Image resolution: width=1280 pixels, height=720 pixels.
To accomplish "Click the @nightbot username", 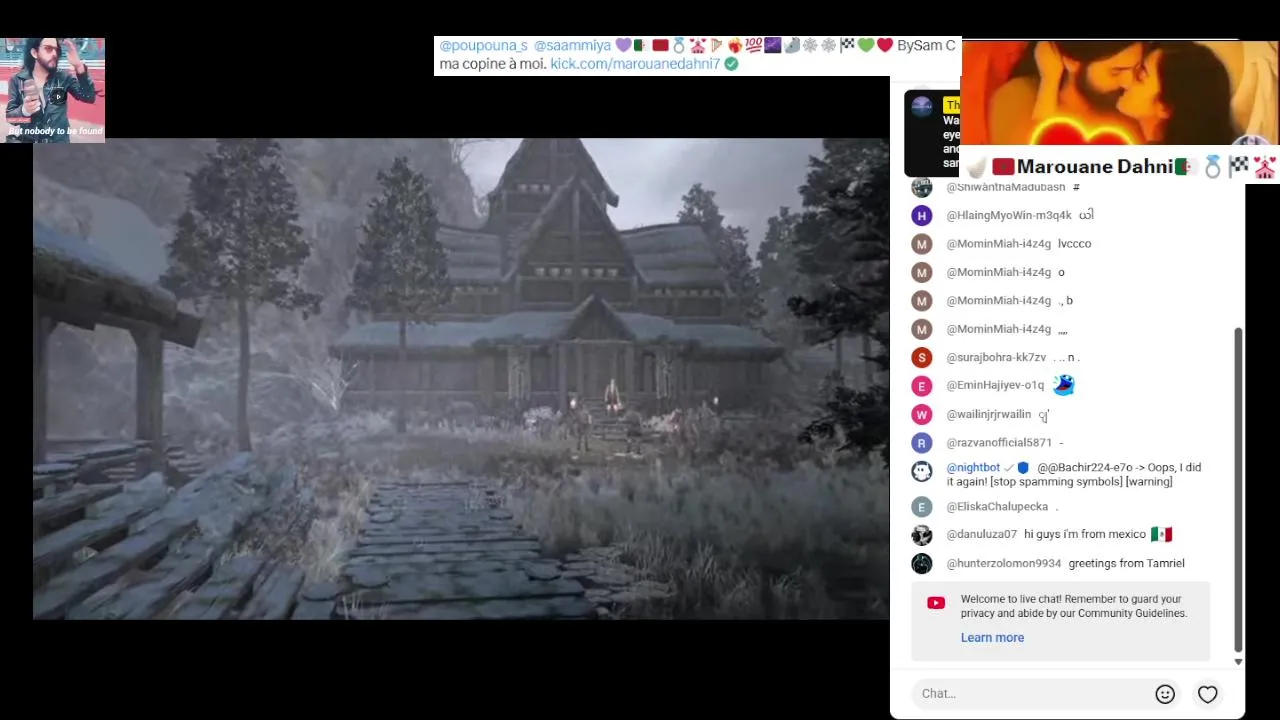I will coord(973,468).
